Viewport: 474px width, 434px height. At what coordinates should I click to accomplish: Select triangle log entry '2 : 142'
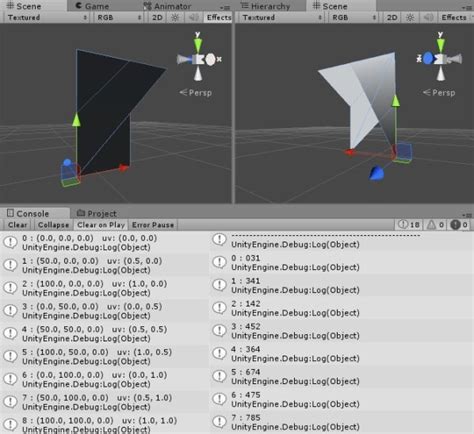coord(342,308)
